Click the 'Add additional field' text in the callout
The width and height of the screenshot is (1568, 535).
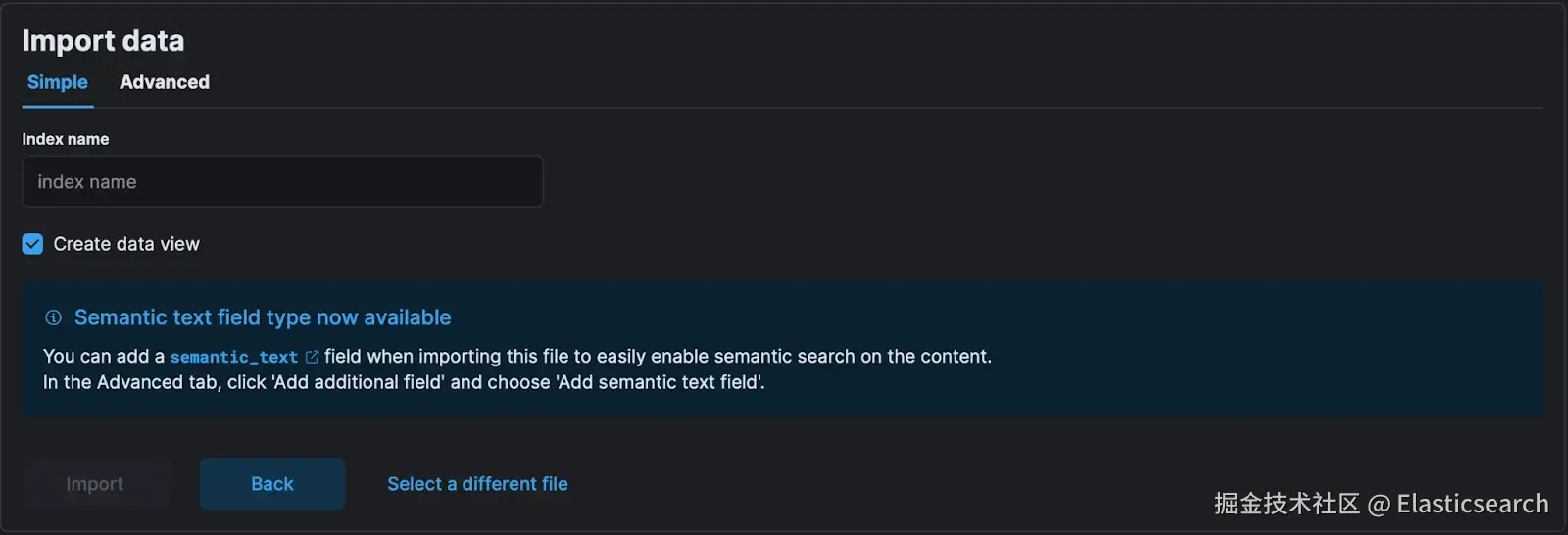pyautogui.click(x=359, y=382)
